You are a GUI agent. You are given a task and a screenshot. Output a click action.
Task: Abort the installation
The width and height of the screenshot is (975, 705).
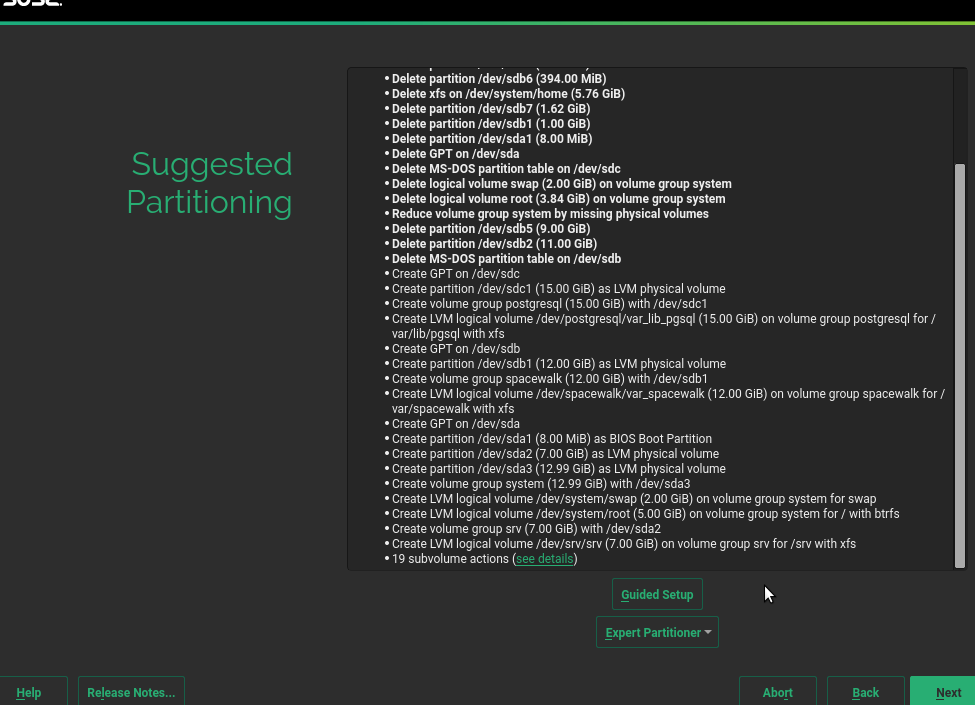tap(777, 692)
